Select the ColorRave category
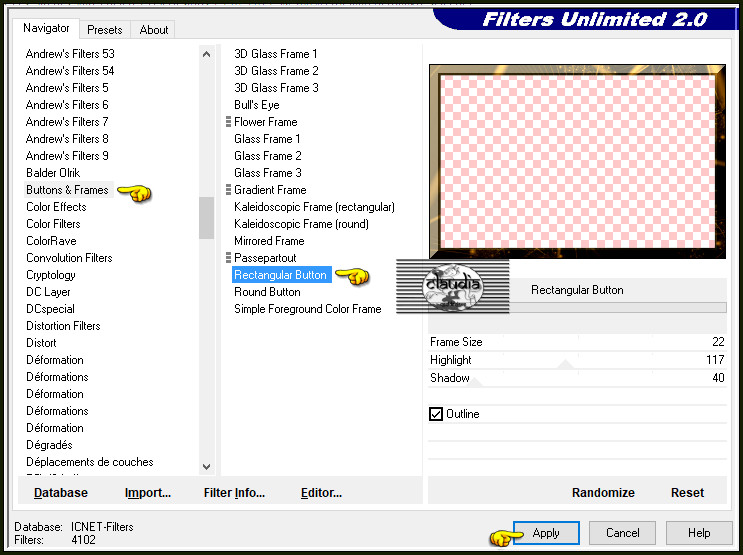 [51, 241]
